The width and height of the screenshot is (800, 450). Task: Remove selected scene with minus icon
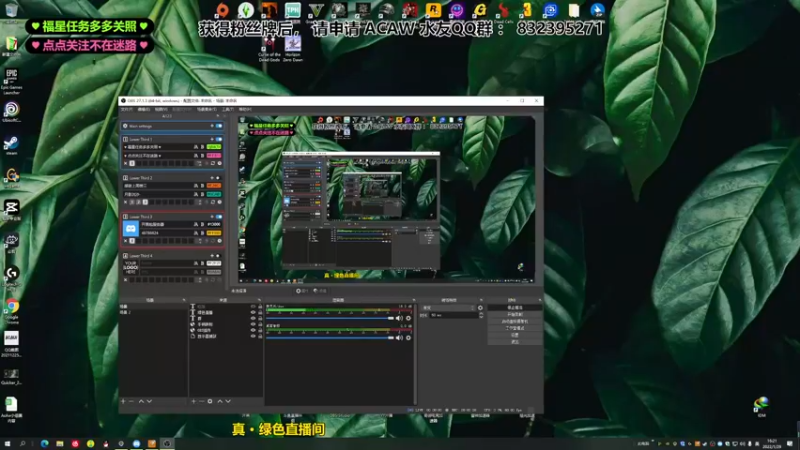click(131, 402)
